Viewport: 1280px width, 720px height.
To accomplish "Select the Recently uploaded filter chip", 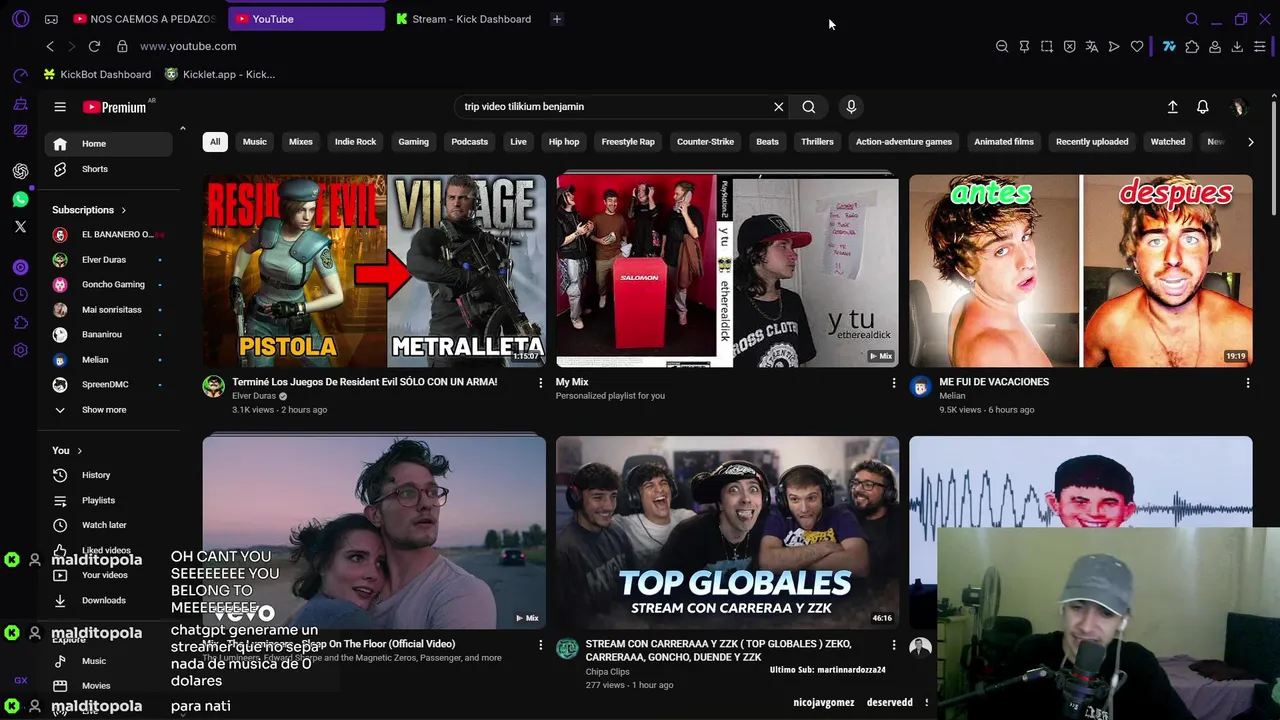I will (x=1092, y=142).
